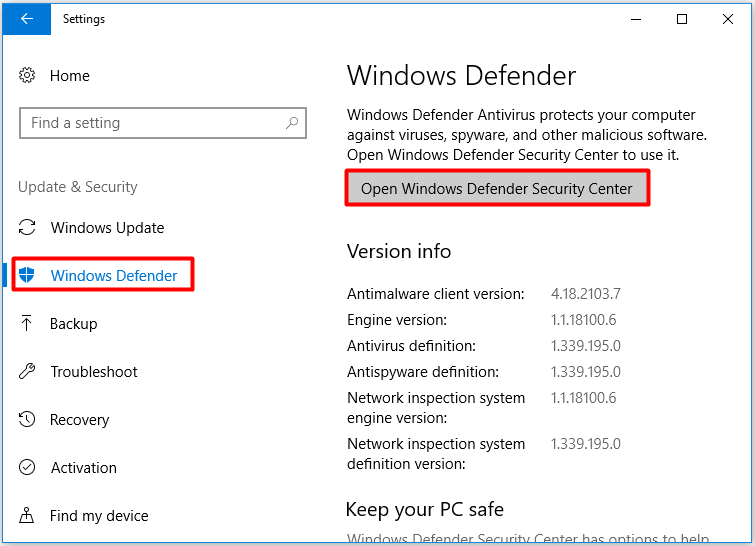Open the Home settings page
Screen dimensions: 755x546
[70, 76]
